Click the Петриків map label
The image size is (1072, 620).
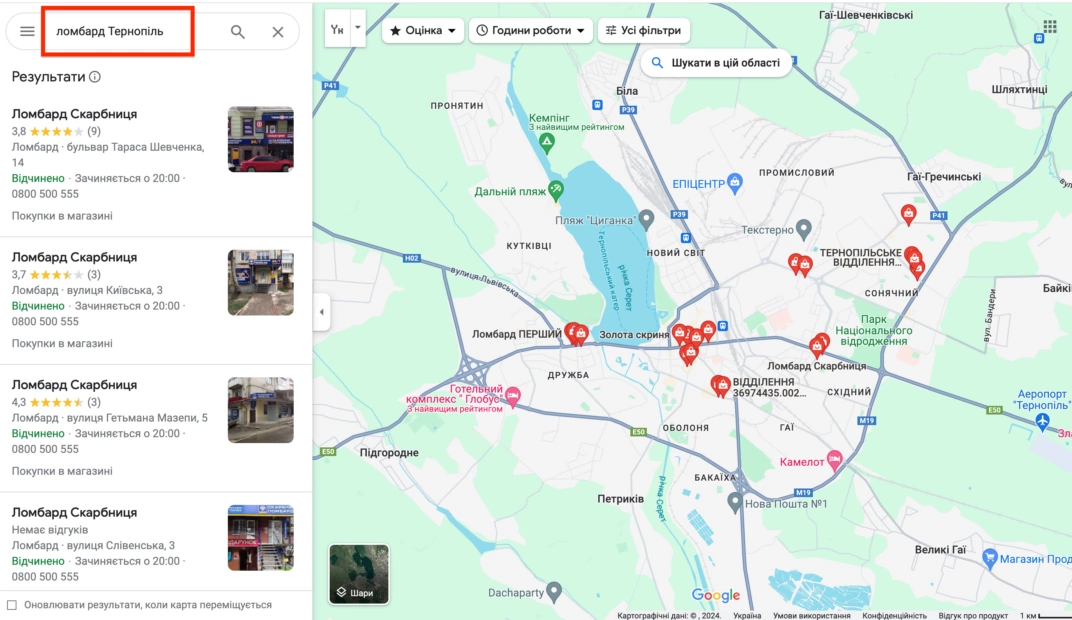[620, 499]
